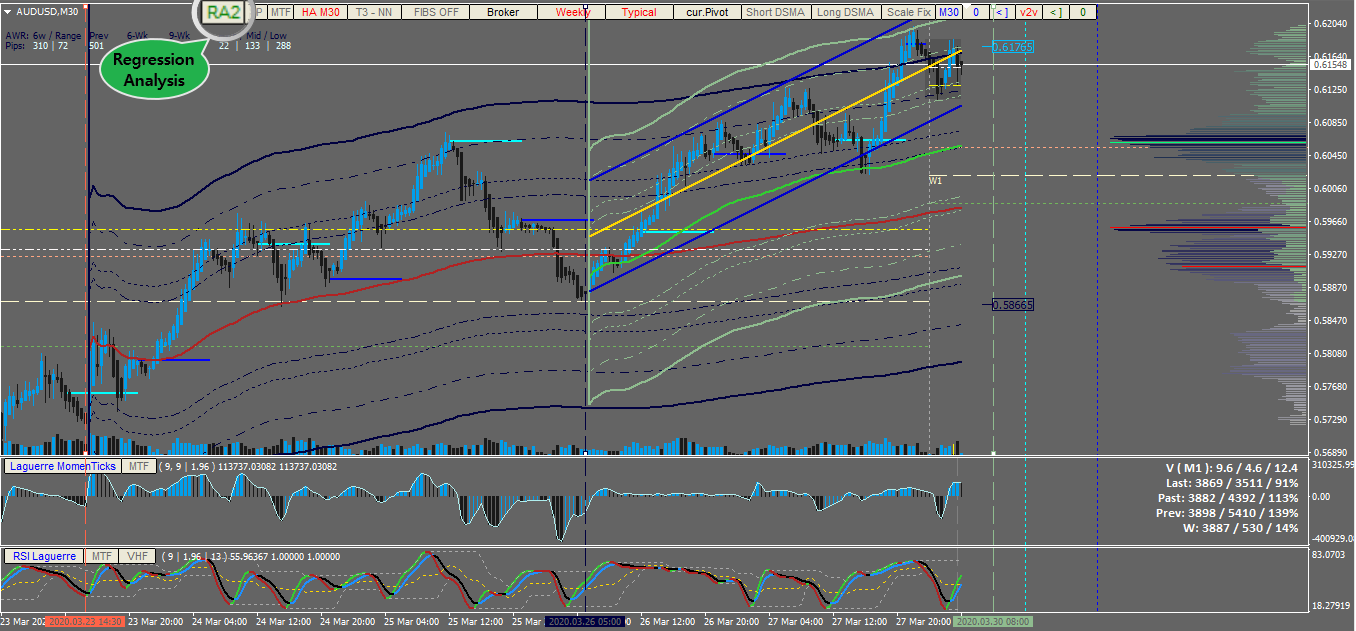Toggle the HA M30 Heiken Ashi button
This screenshot has width=1356, height=631.
tap(321, 12)
